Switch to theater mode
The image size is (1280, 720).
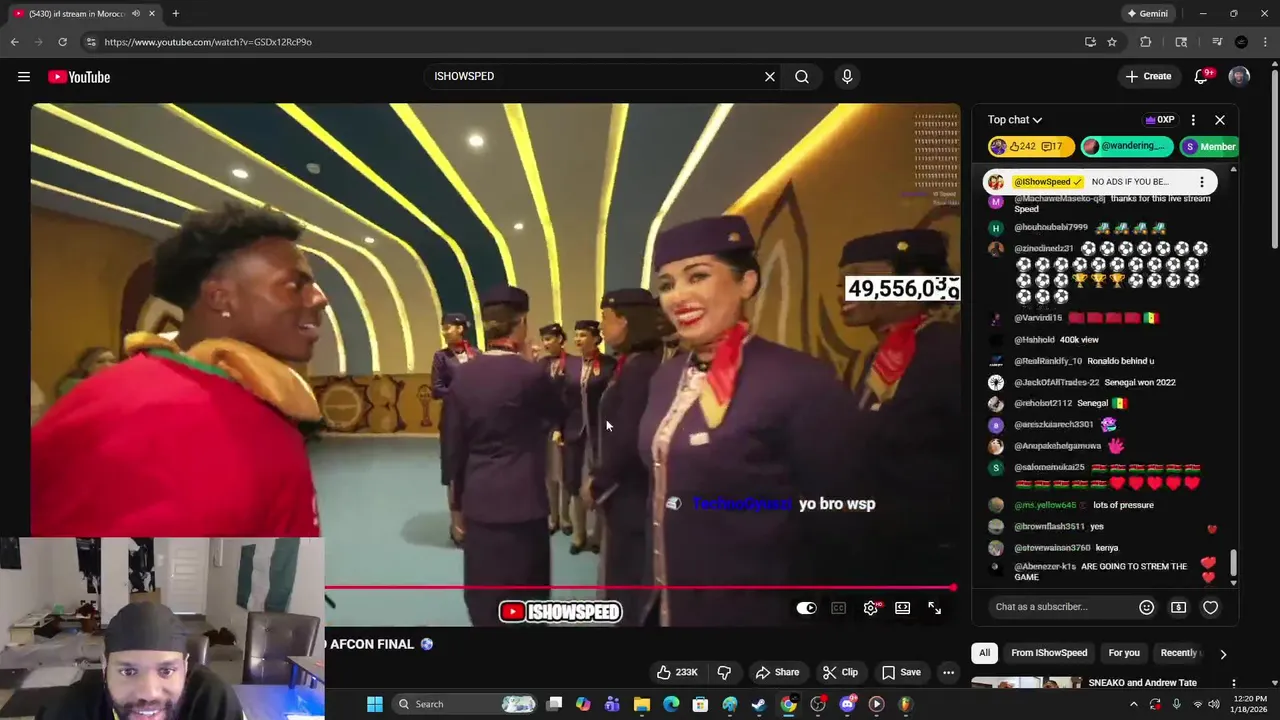tap(903, 608)
